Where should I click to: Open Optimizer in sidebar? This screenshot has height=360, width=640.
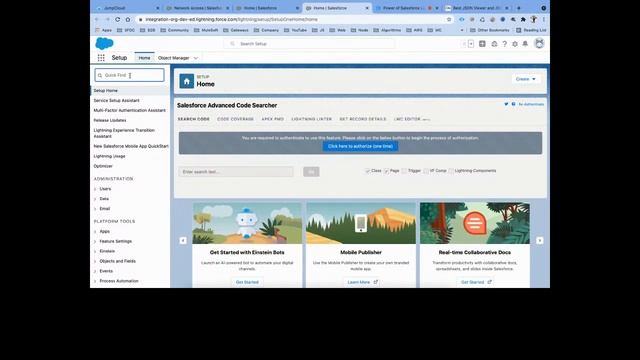pos(103,166)
